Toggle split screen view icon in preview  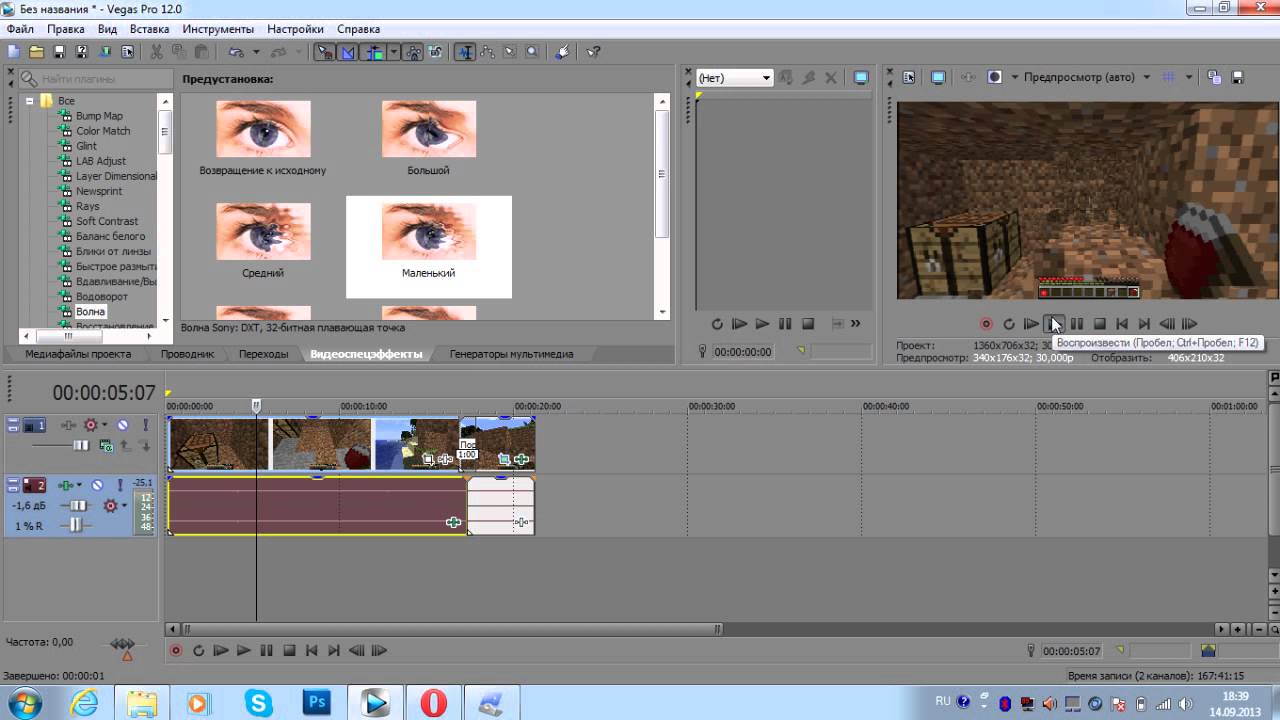click(x=995, y=77)
